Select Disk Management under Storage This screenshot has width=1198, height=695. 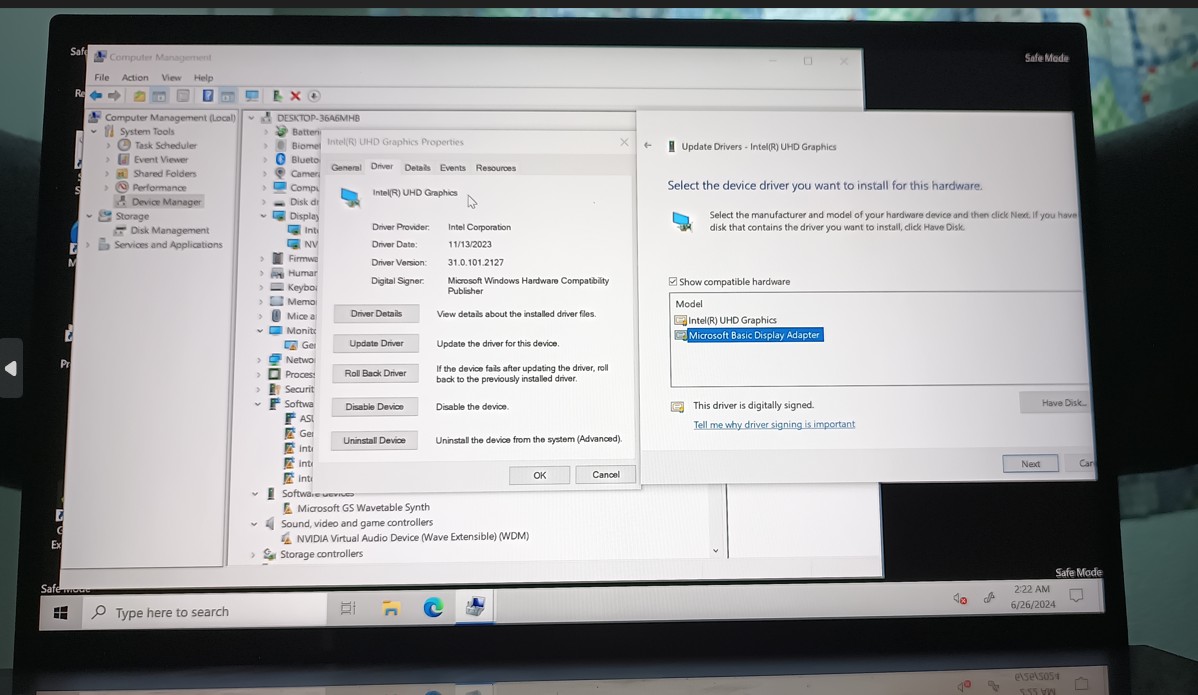[169, 230]
